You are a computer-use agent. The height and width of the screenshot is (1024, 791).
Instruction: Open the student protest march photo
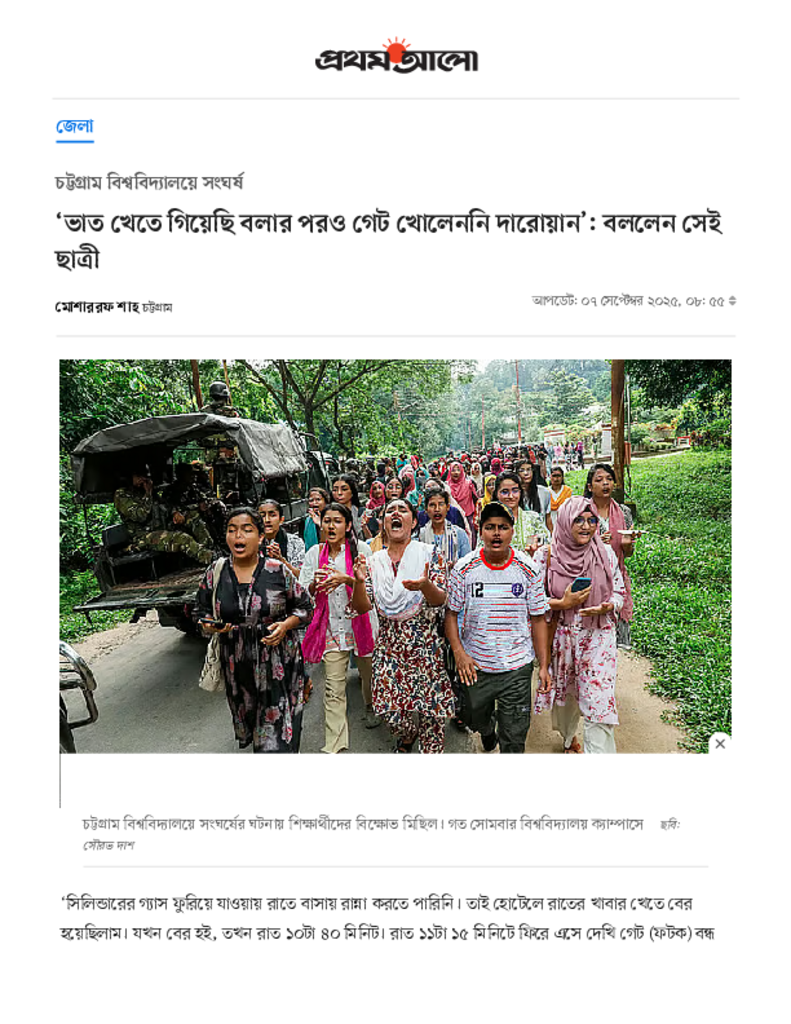tap(395, 556)
